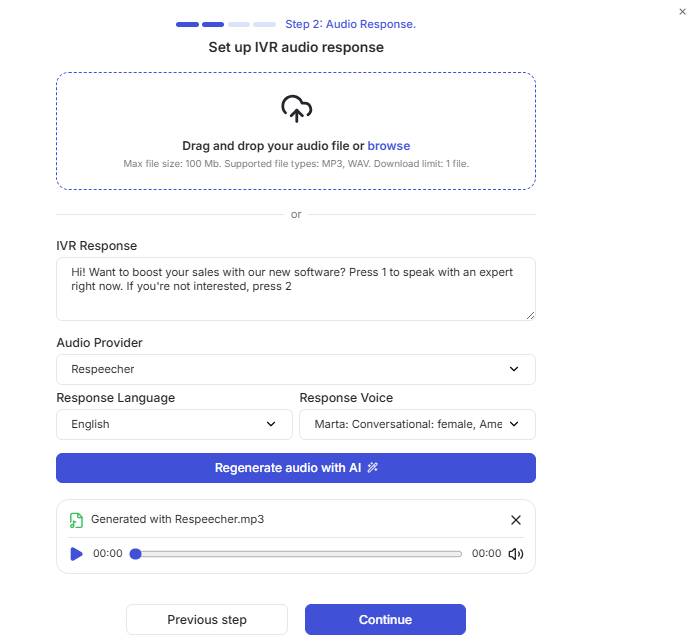Click the browse link to upload audio
This screenshot has height=641, width=695.
(x=389, y=146)
